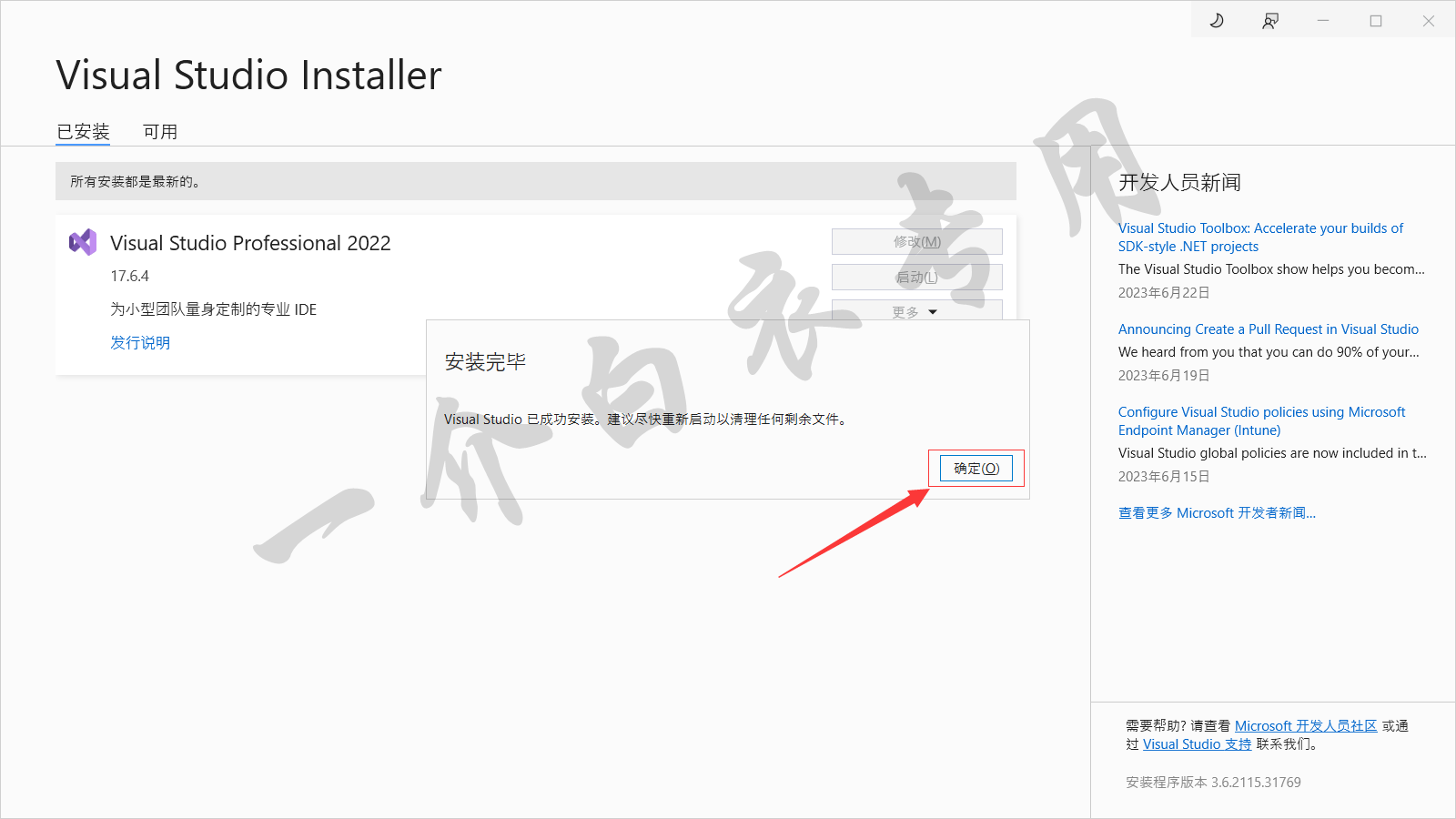This screenshot has width=1456, height=819.
Task: Open the 发行说明 release notes link
Action: tap(140, 342)
